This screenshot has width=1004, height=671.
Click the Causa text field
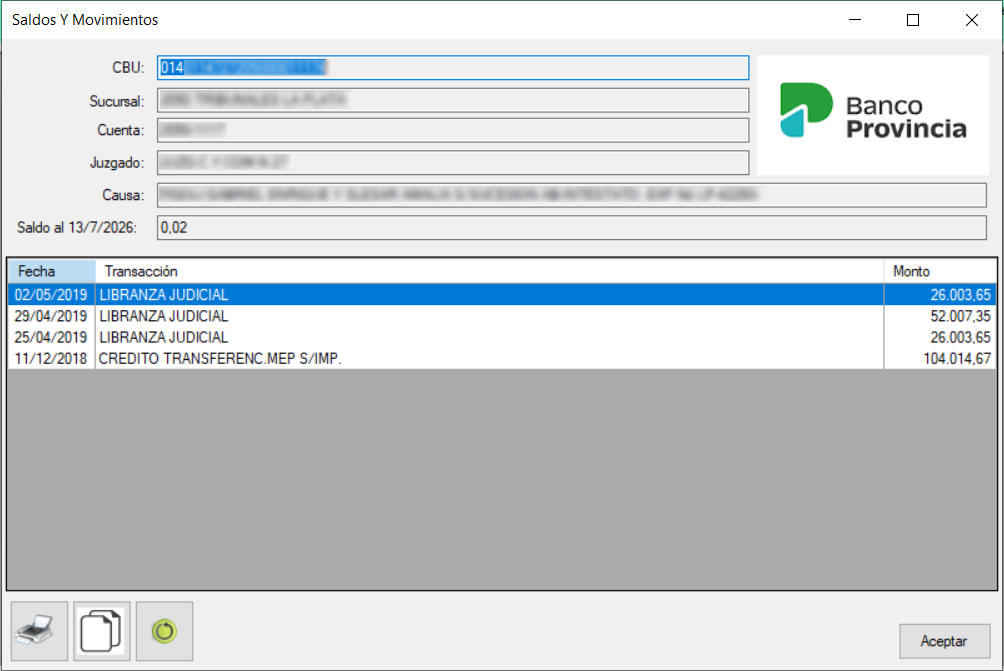(571, 195)
